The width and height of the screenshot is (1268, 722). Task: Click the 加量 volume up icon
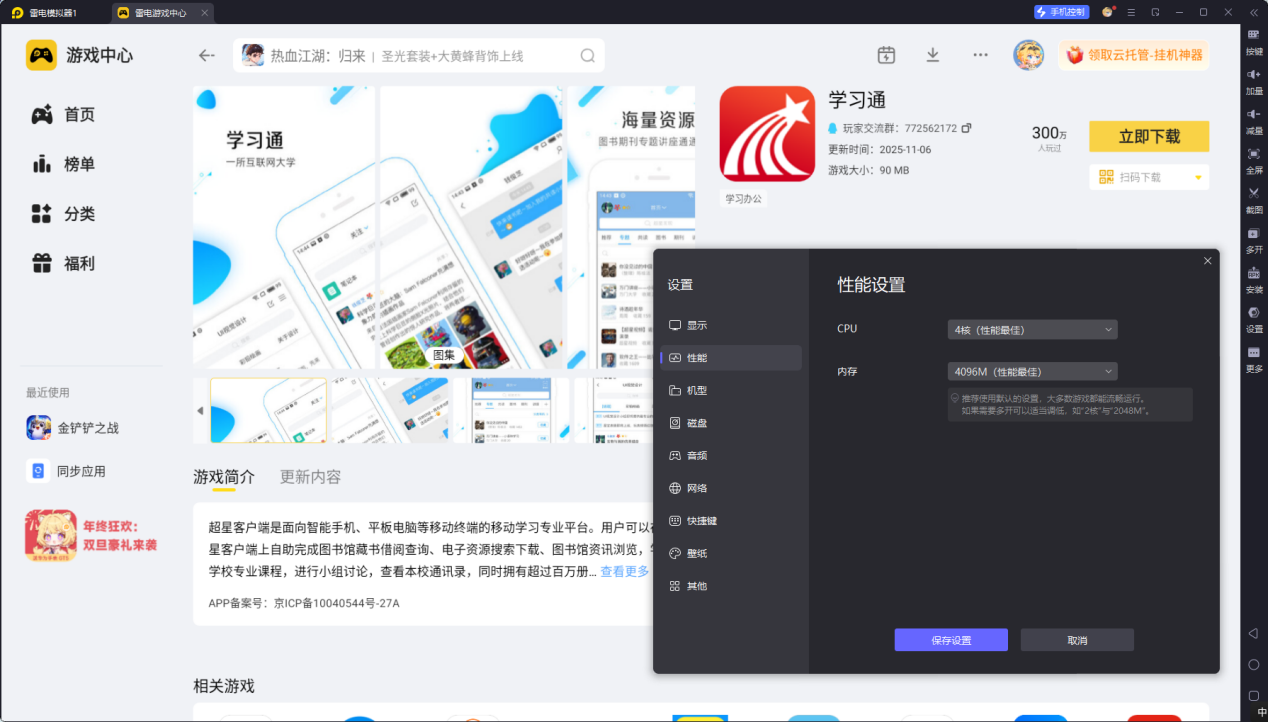click(1253, 74)
